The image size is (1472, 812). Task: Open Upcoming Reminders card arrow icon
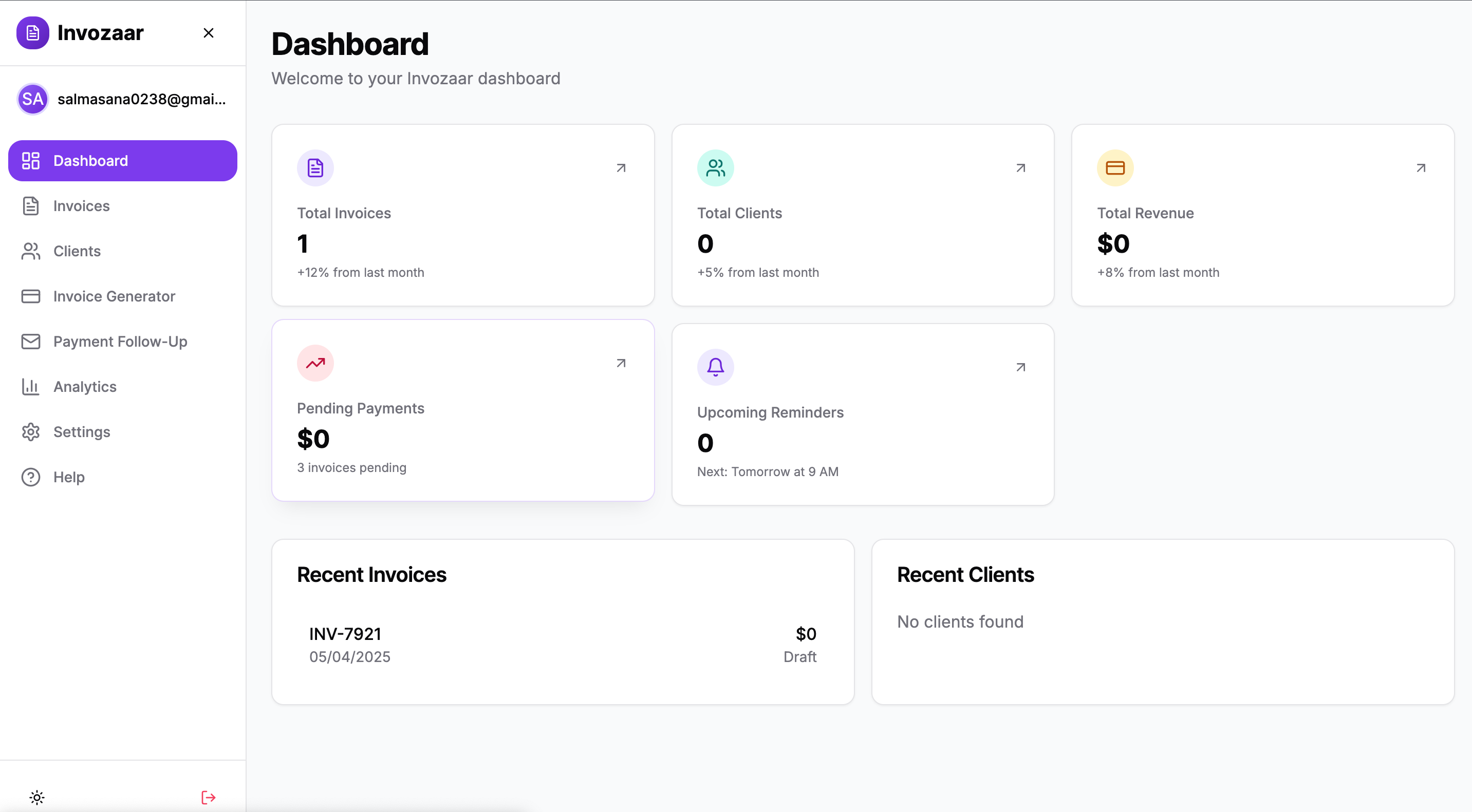point(1020,367)
